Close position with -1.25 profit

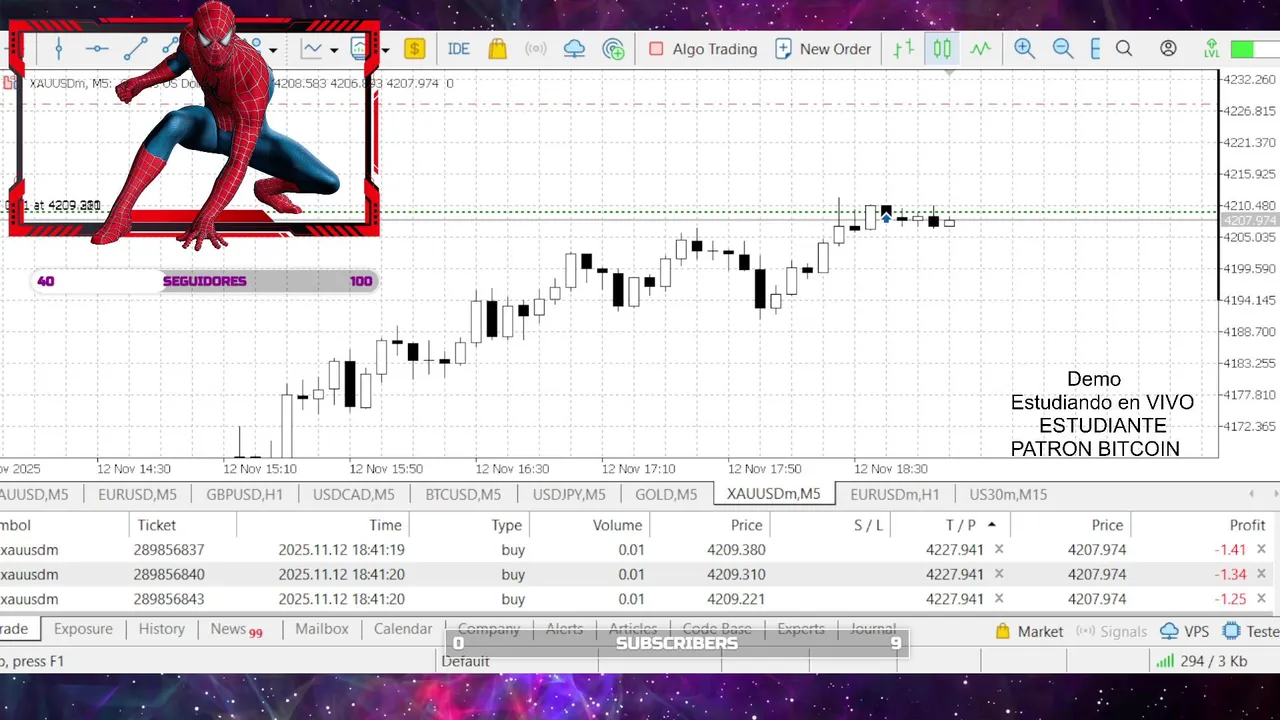[1261, 599]
